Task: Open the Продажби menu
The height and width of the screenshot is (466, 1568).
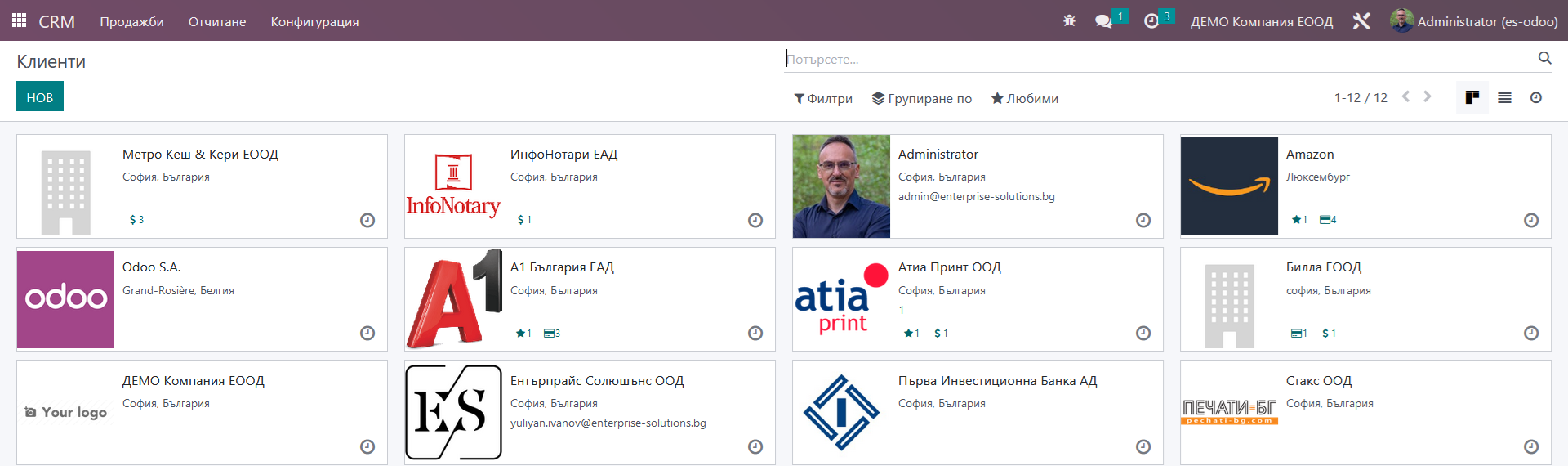Action: (131, 21)
